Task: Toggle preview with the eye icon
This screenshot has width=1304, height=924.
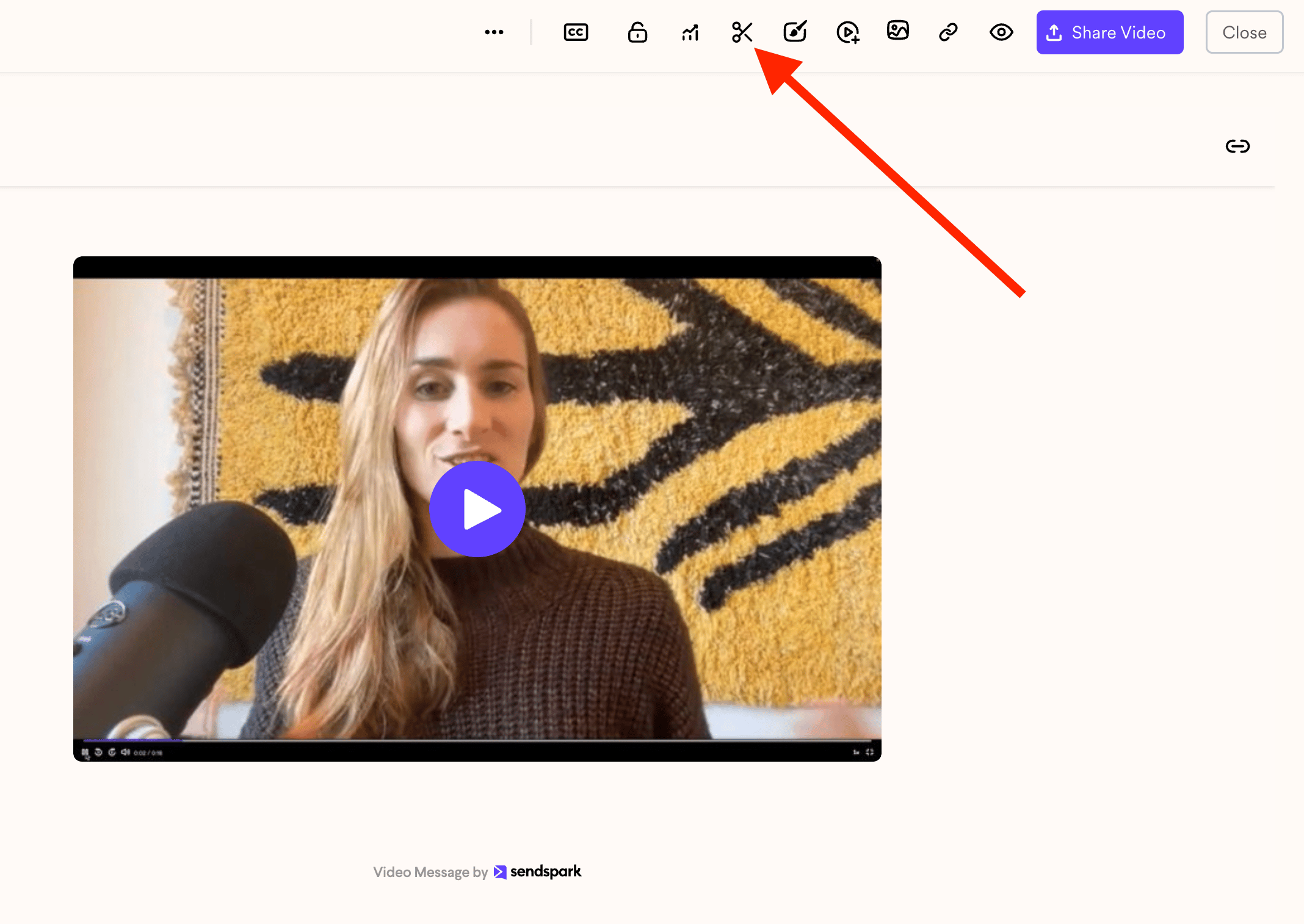Action: [x=1001, y=32]
